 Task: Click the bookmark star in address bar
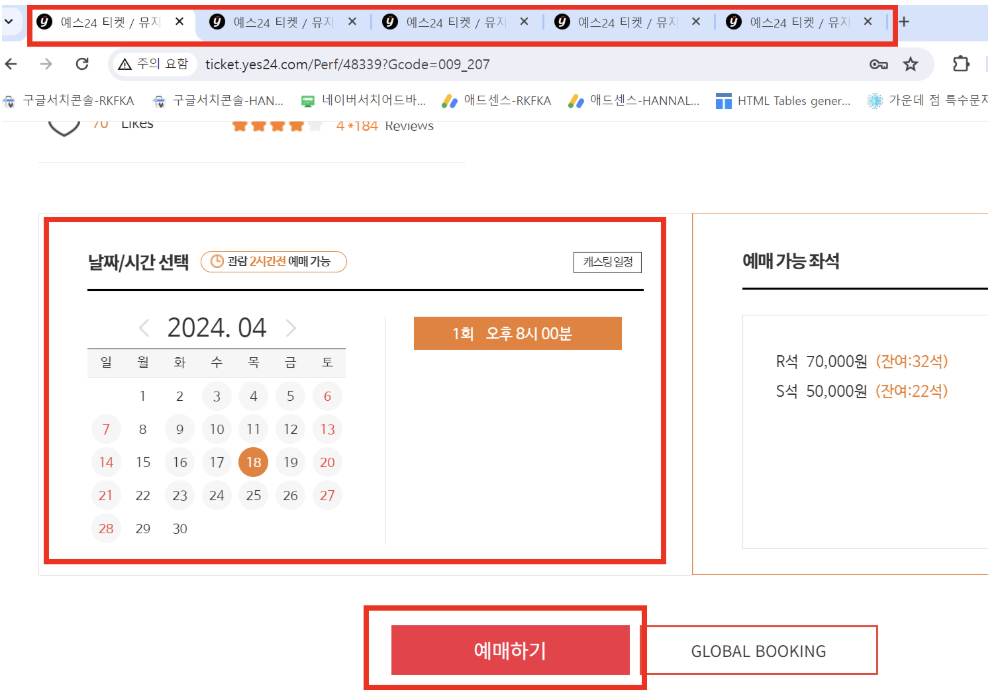910,62
